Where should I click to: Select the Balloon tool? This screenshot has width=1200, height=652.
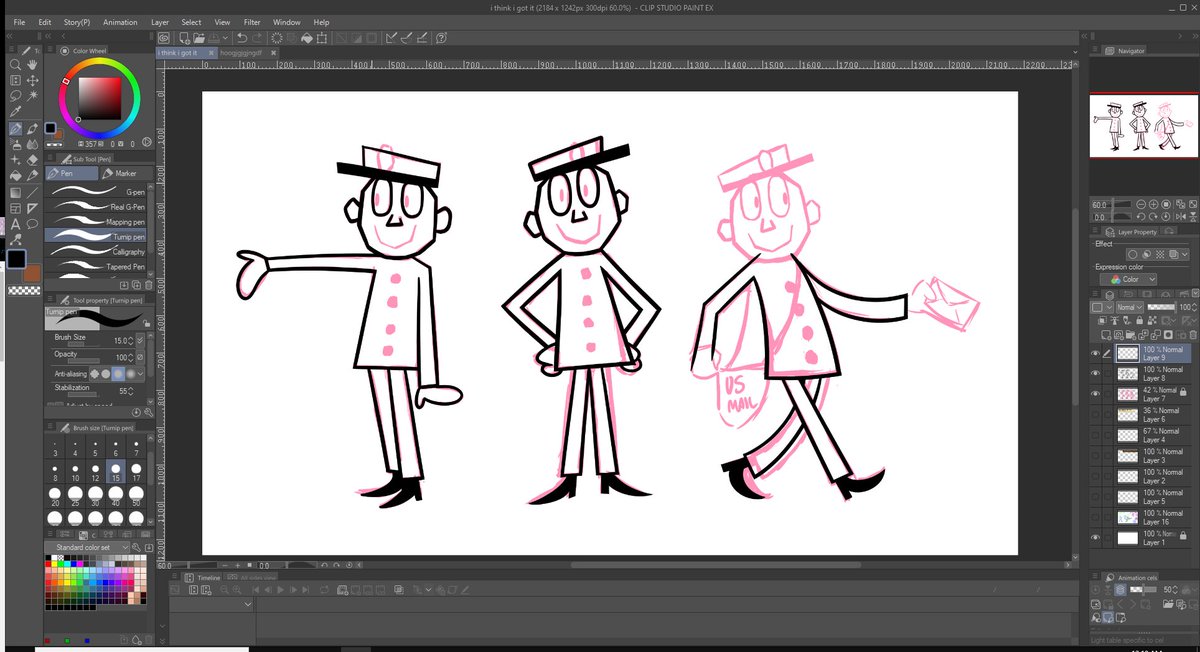tap(32, 224)
